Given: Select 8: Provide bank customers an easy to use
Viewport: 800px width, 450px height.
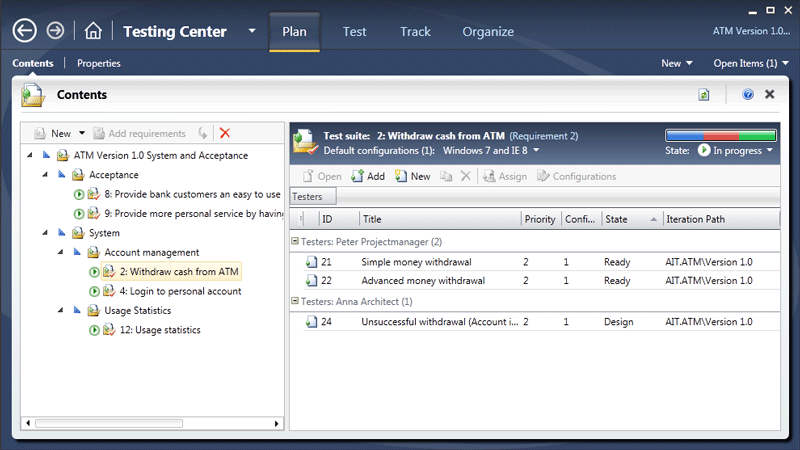Looking at the screenshot, I should click(x=192, y=194).
